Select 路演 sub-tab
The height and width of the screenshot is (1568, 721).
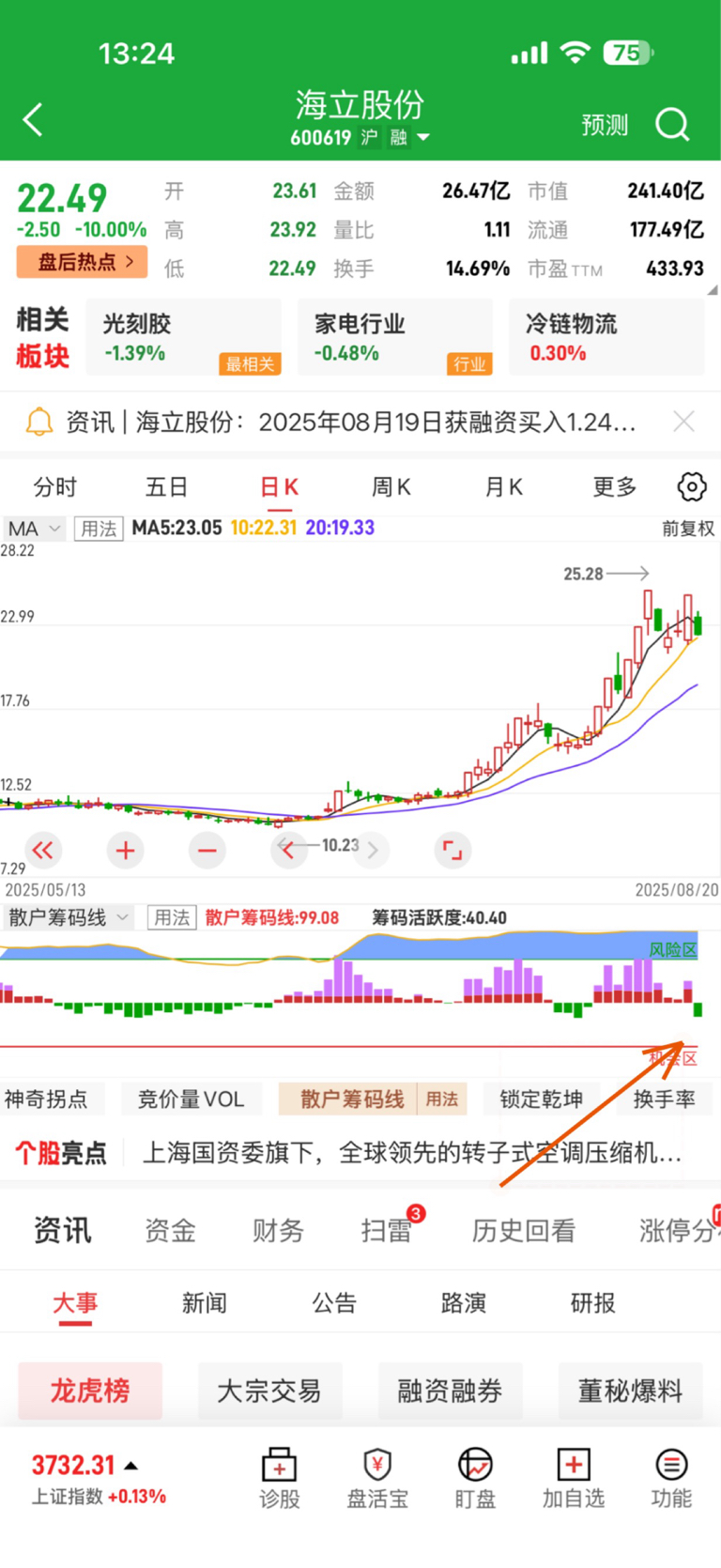click(x=464, y=1303)
